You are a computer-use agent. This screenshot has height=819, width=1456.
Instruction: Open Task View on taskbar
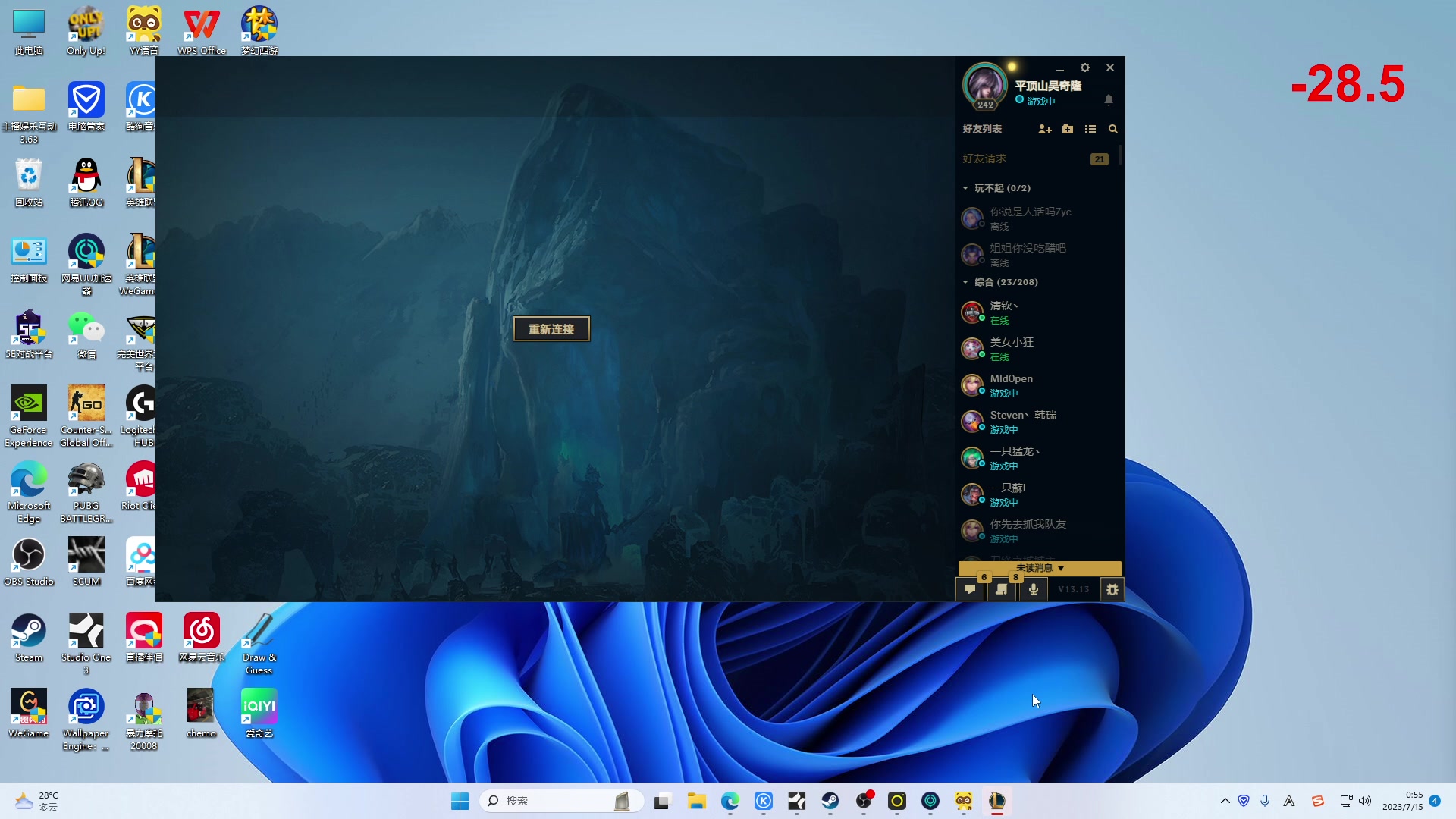pos(663,801)
